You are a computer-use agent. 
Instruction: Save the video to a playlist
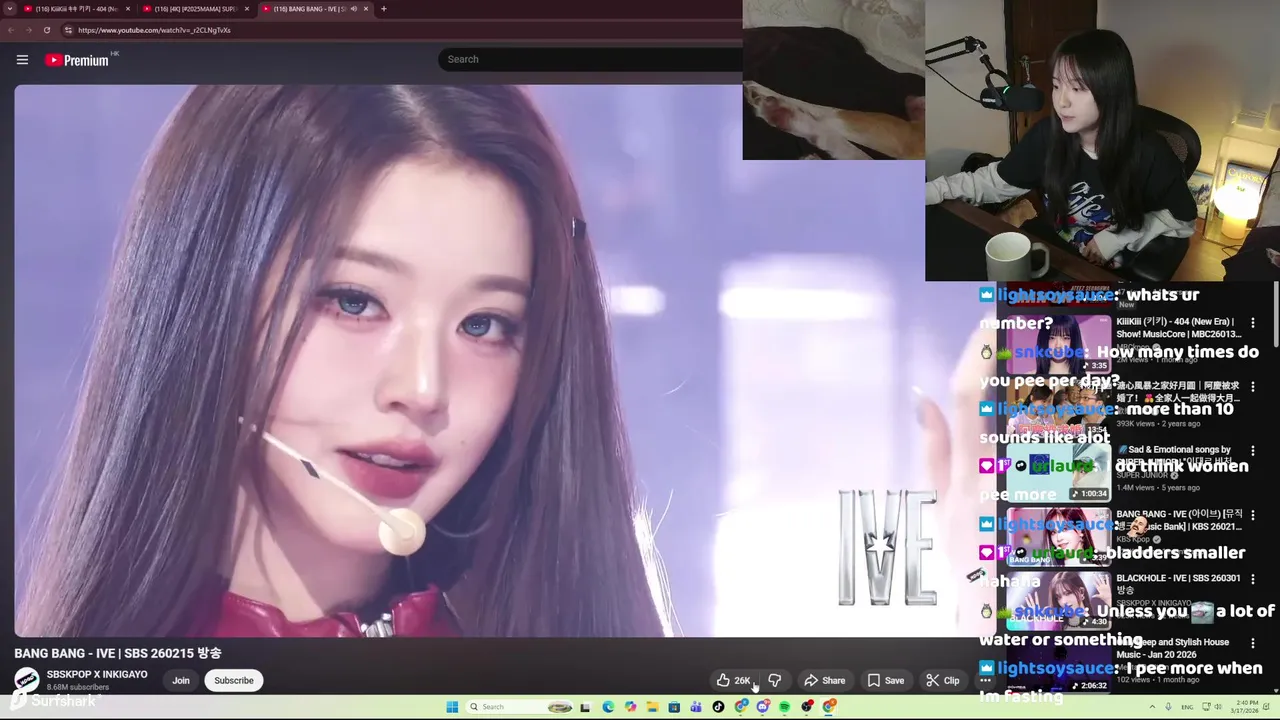[x=886, y=680]
